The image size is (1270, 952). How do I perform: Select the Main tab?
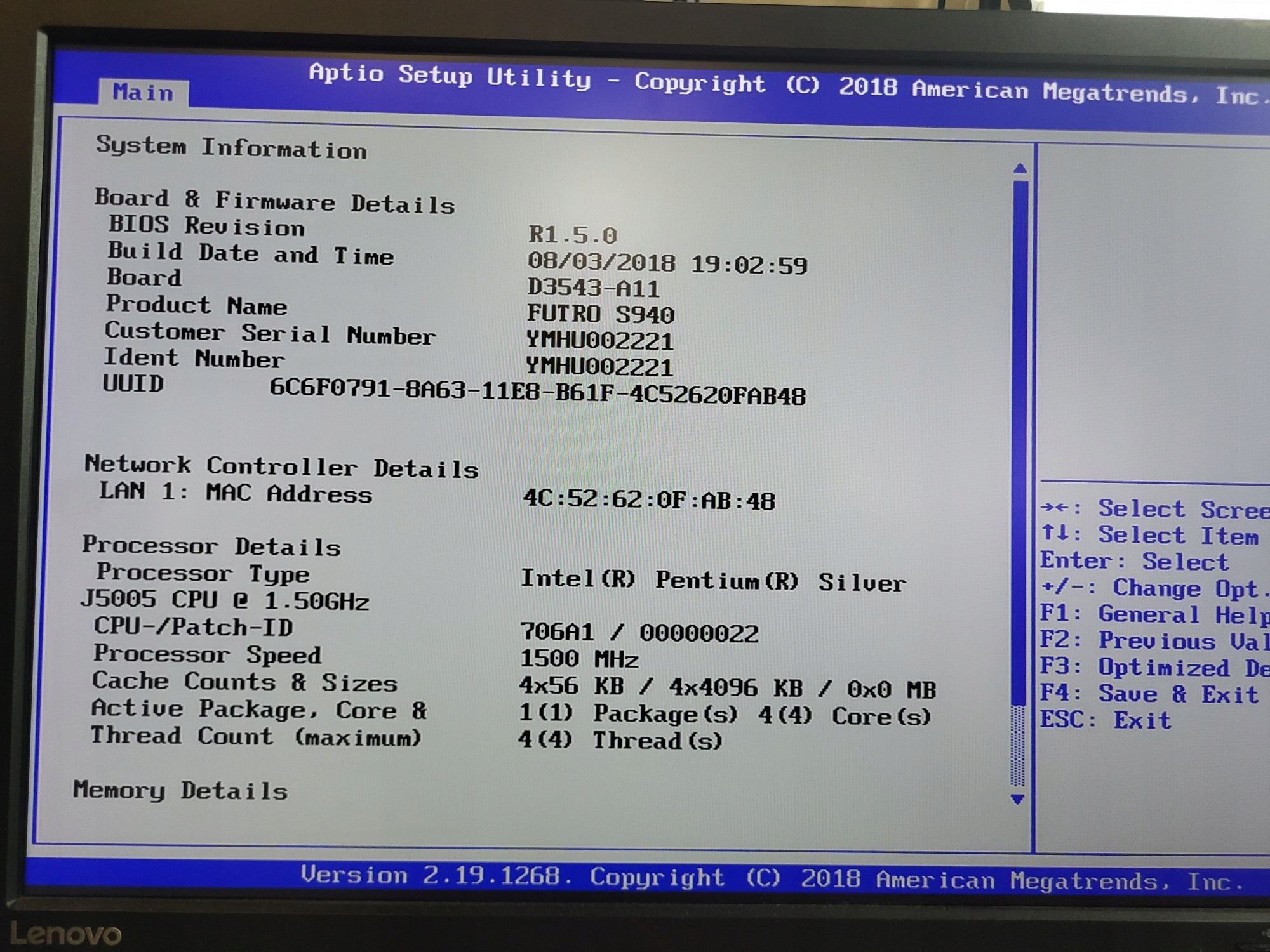(143, 93)
